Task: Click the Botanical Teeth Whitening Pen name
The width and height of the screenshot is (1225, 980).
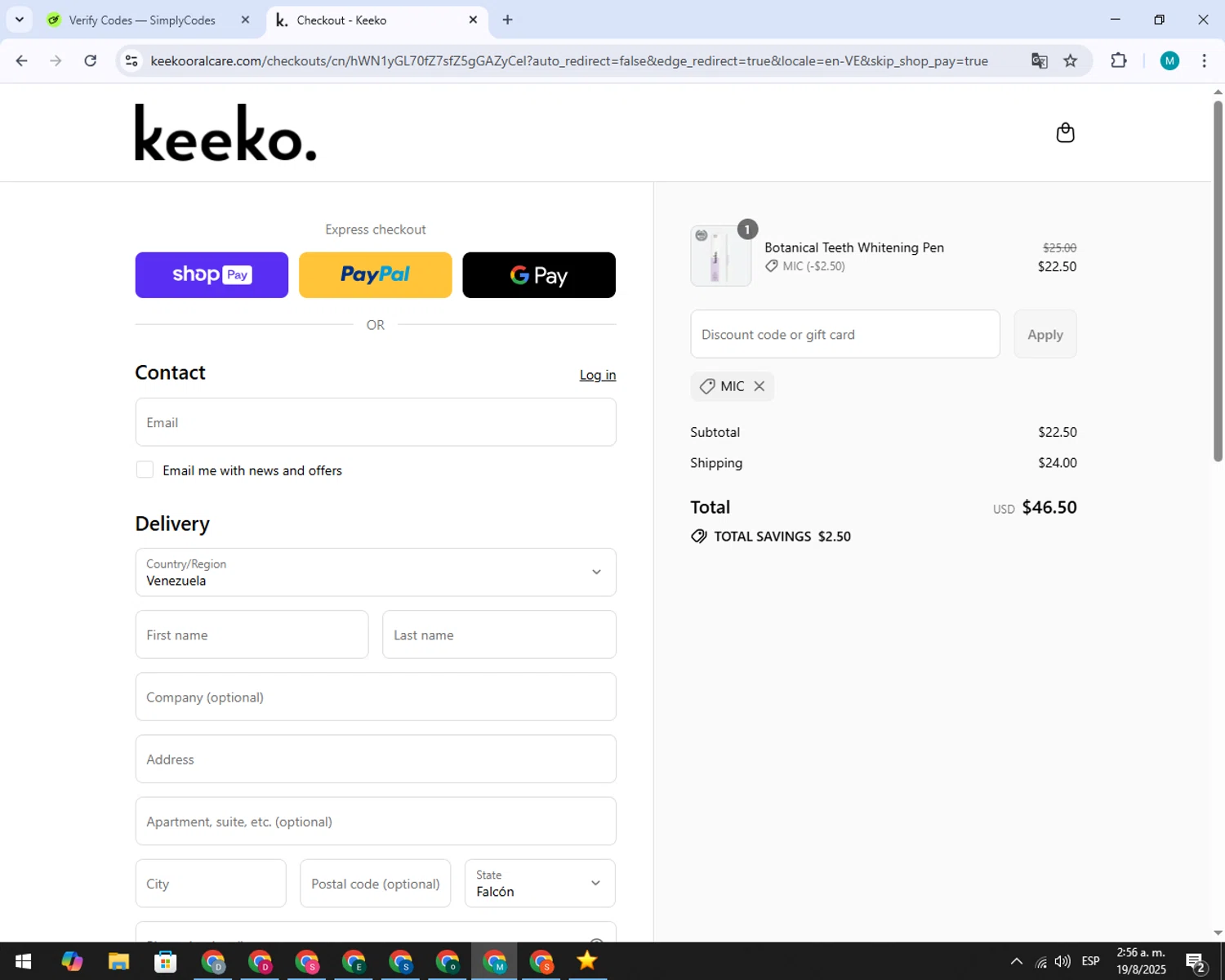Action: (854, 247)
